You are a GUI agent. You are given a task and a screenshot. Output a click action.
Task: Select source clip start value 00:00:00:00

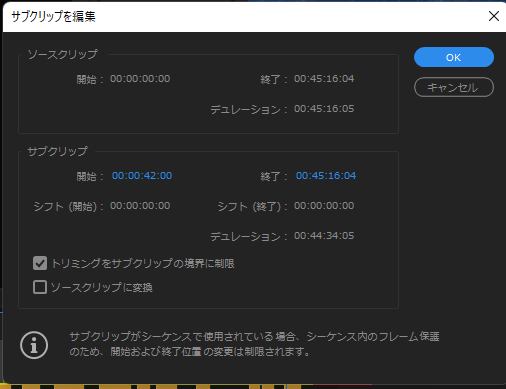point(140,79)
